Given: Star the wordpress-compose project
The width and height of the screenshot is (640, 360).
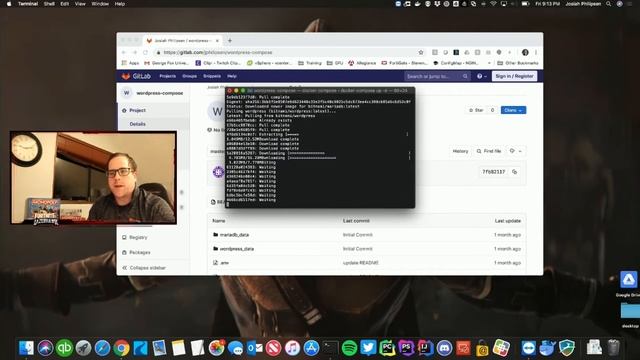Looking at the screenshot, I should coord(476,110).
